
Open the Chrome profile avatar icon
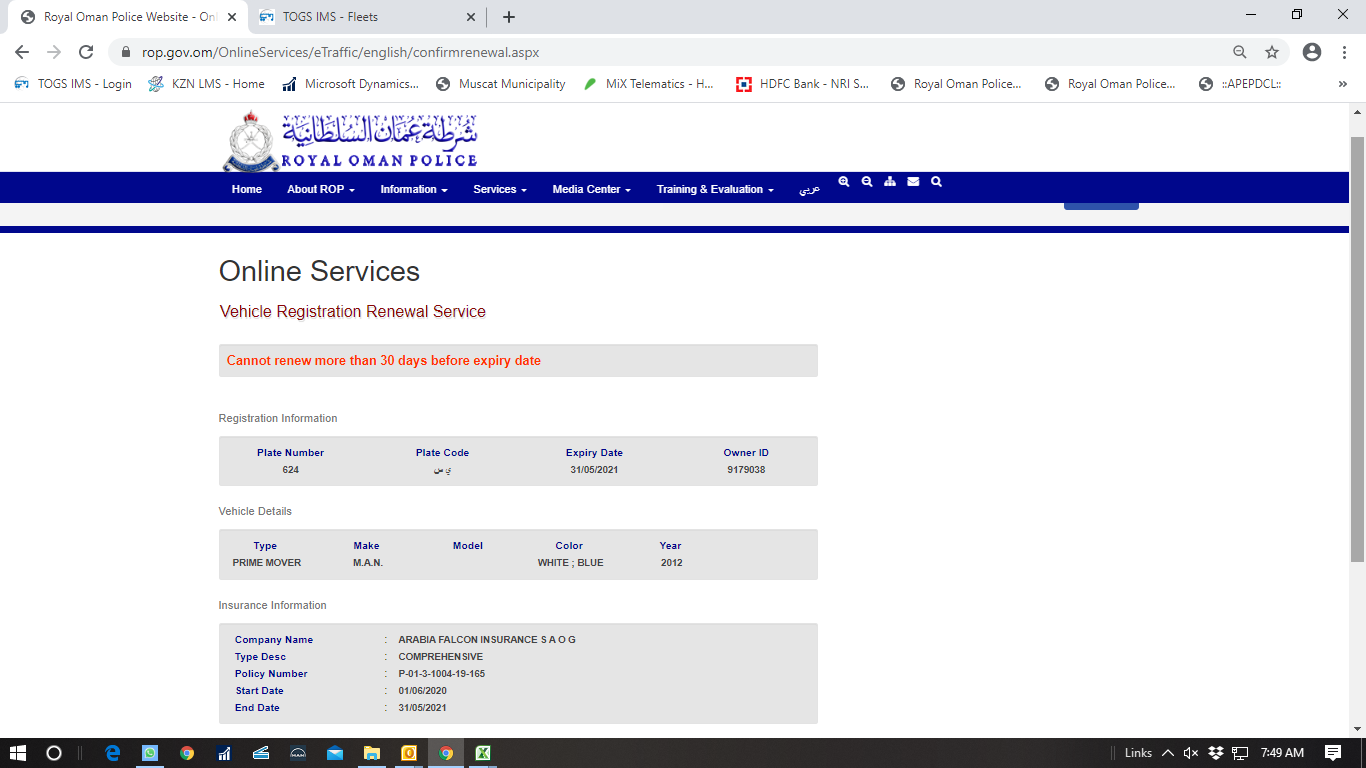coord(1312,52)
